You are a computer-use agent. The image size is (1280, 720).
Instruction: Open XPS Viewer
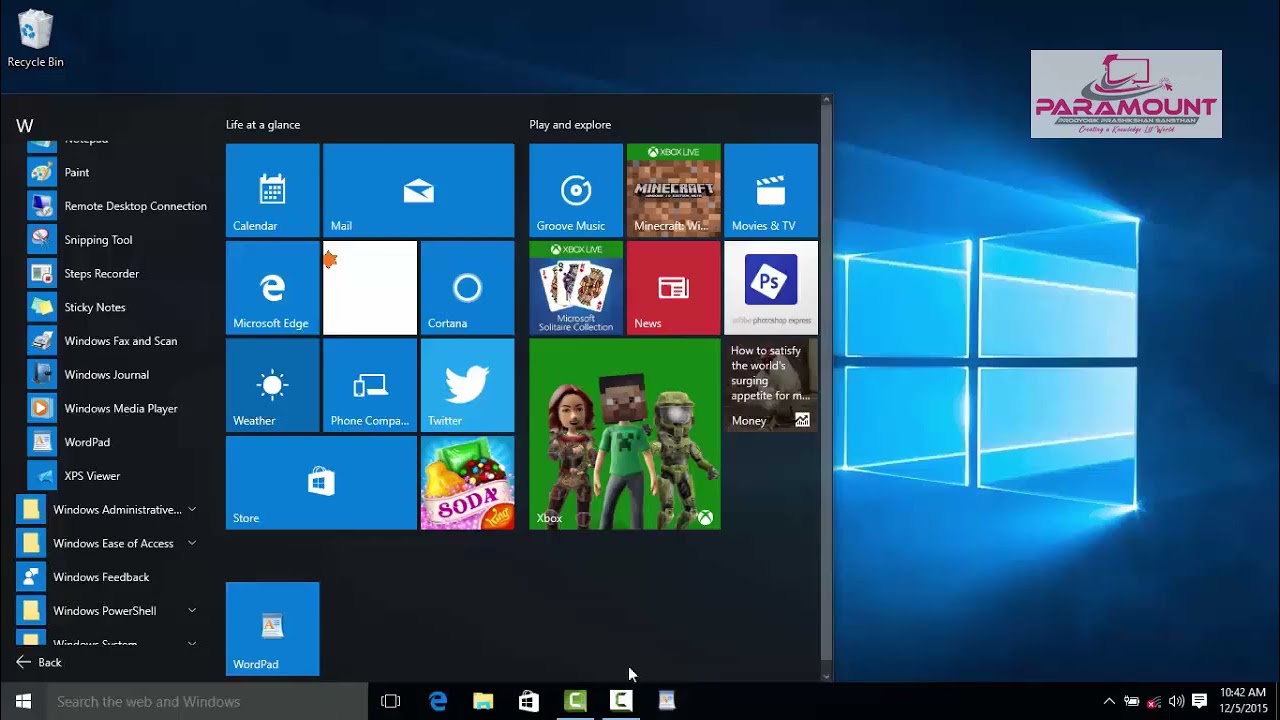112,476
